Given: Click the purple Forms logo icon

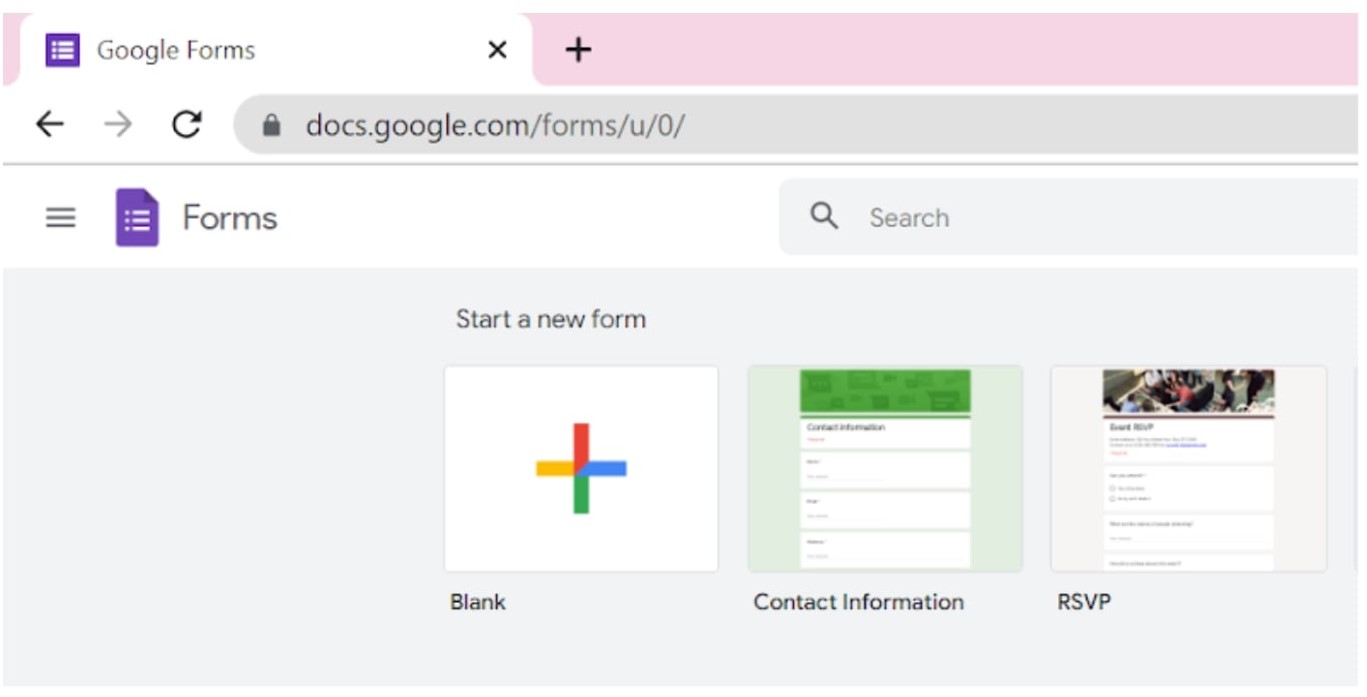Looking at the screenshot, I should click(x=137, y=217).
